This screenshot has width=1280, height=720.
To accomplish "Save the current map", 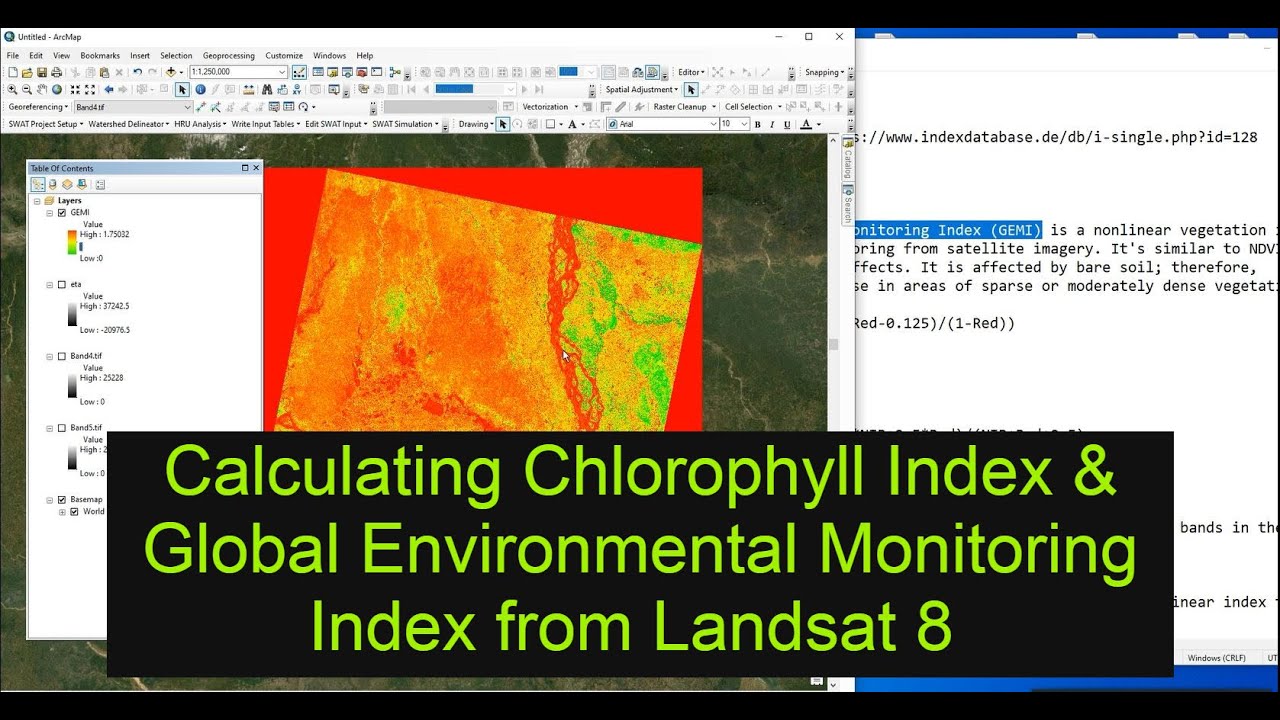I will click(x=42, y=72).
